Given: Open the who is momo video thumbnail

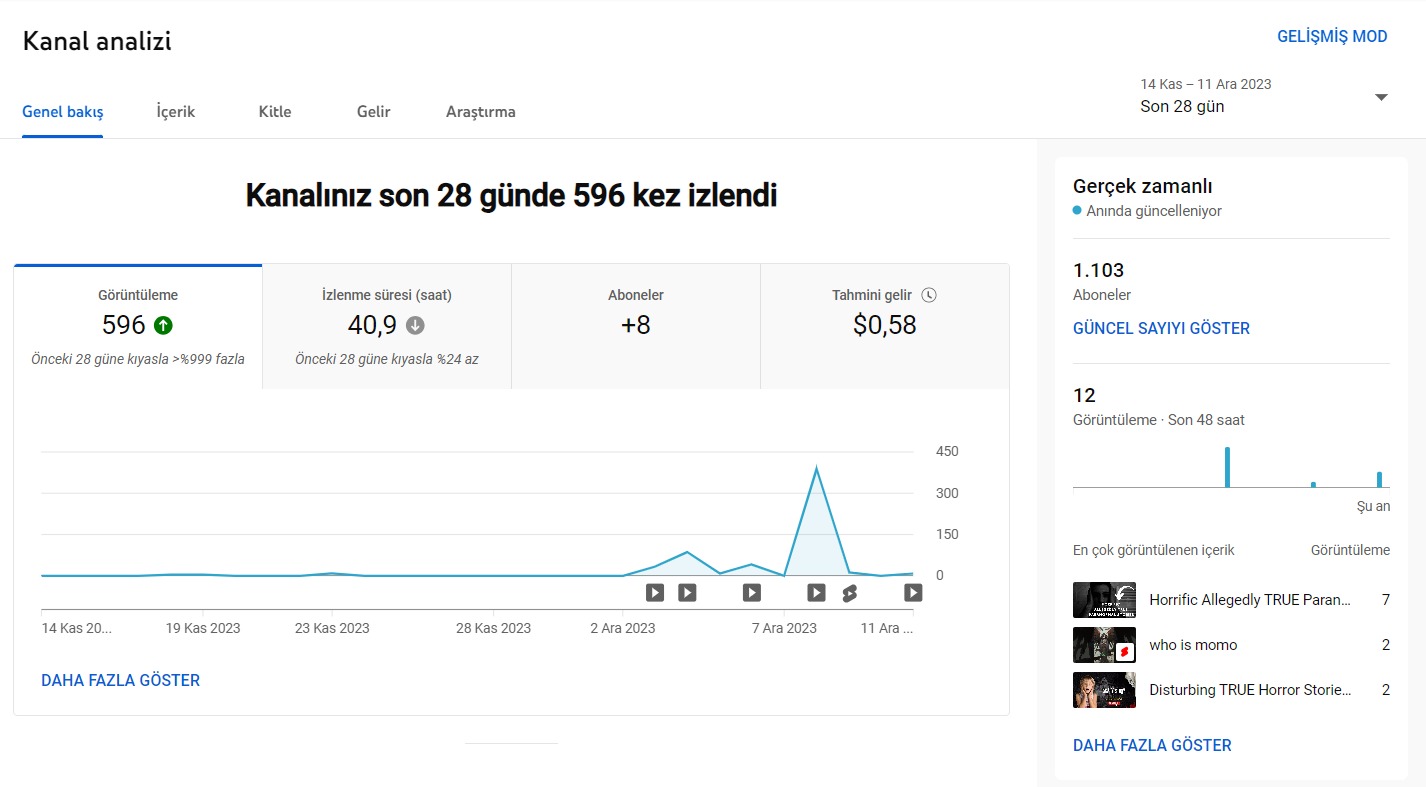Looking at the screenshot, I should click(x=1104, y=645).
